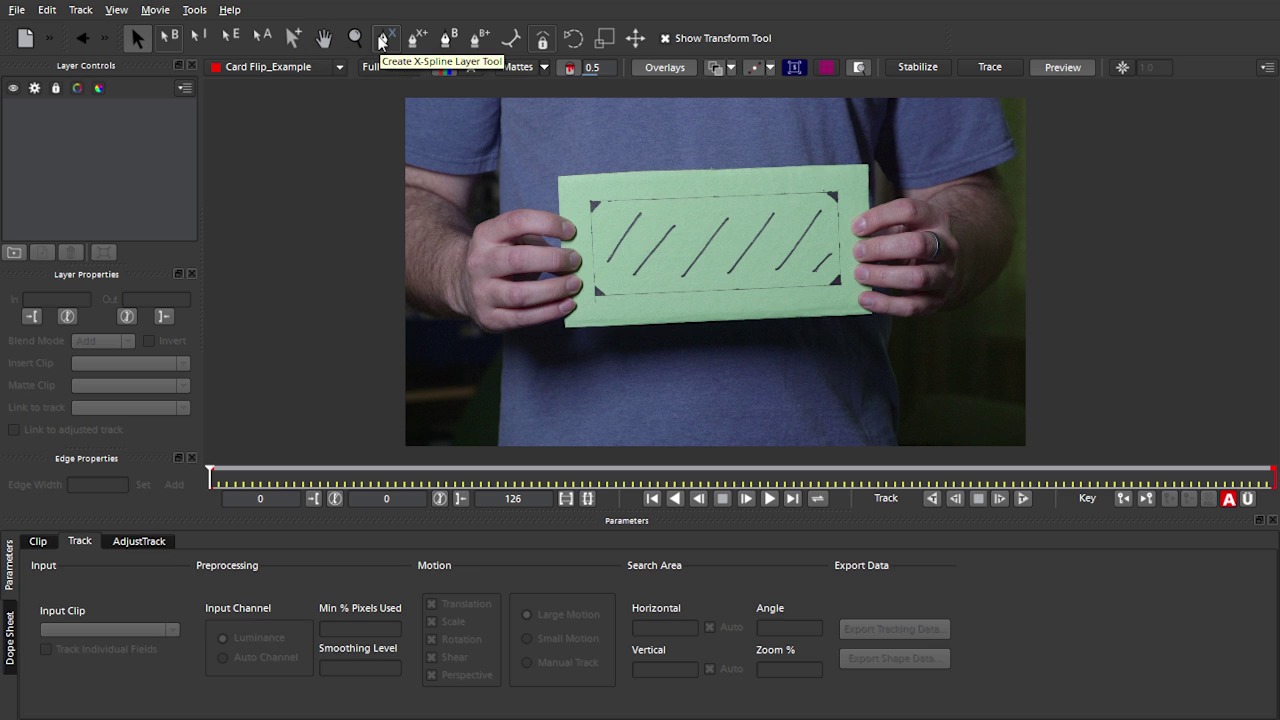Toggle the Show Transform Tool checkbox

(665, 38)
